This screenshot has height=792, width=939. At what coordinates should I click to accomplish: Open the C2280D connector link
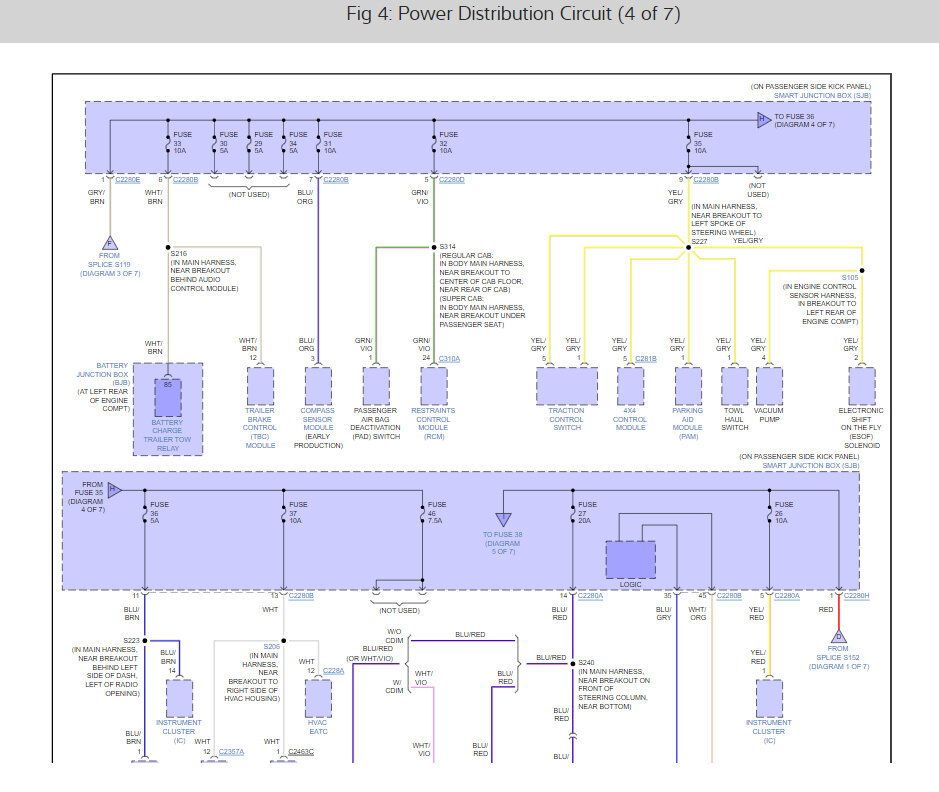(x=452, y=180)
